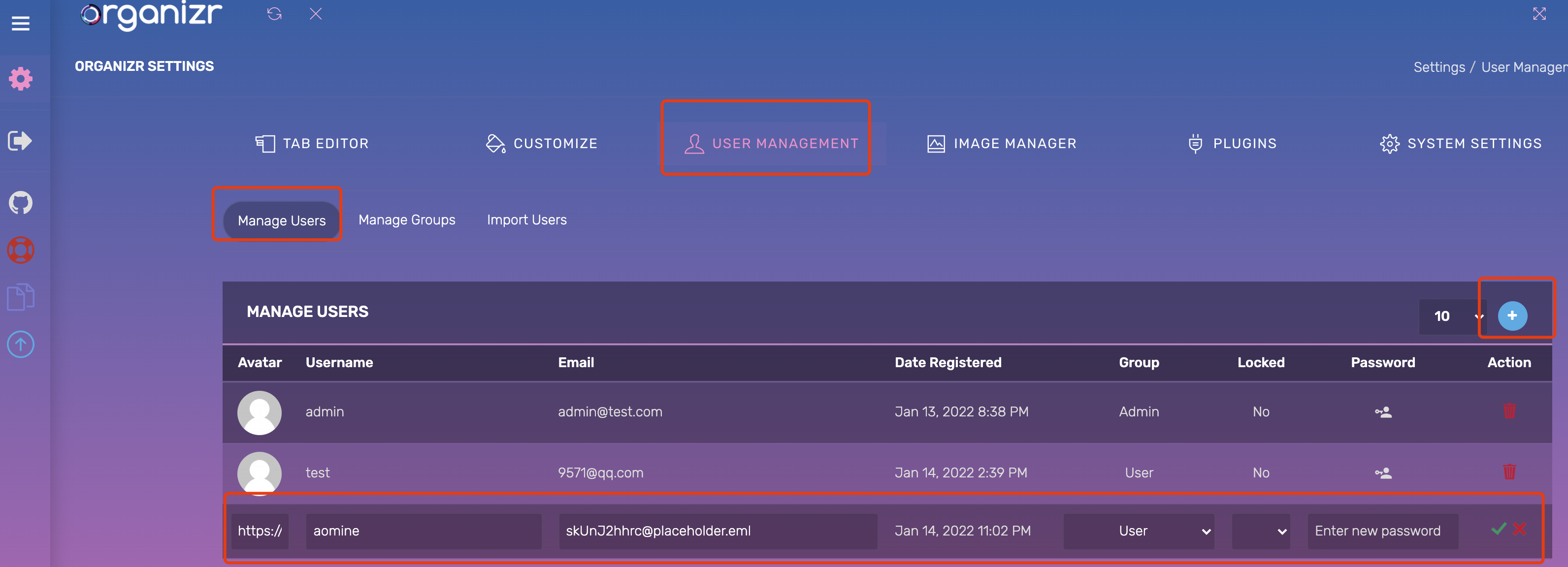Switch to the Tab Editor tab
Image resolution: width=1568 pixels, height=567 pixels.
click(312, 144)
